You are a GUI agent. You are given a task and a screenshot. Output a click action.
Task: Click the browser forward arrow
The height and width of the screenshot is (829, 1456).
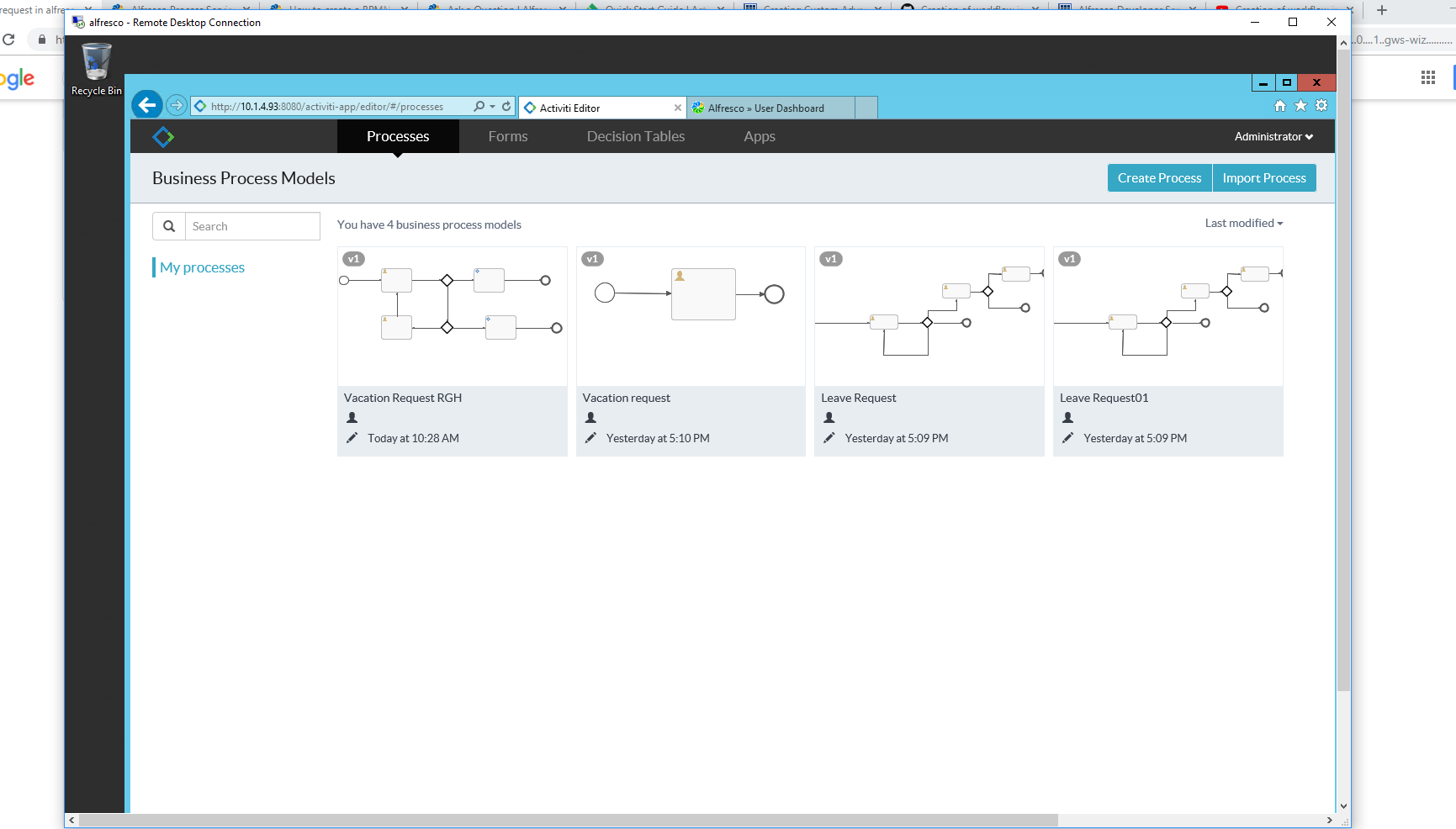[x=176, y=105]
